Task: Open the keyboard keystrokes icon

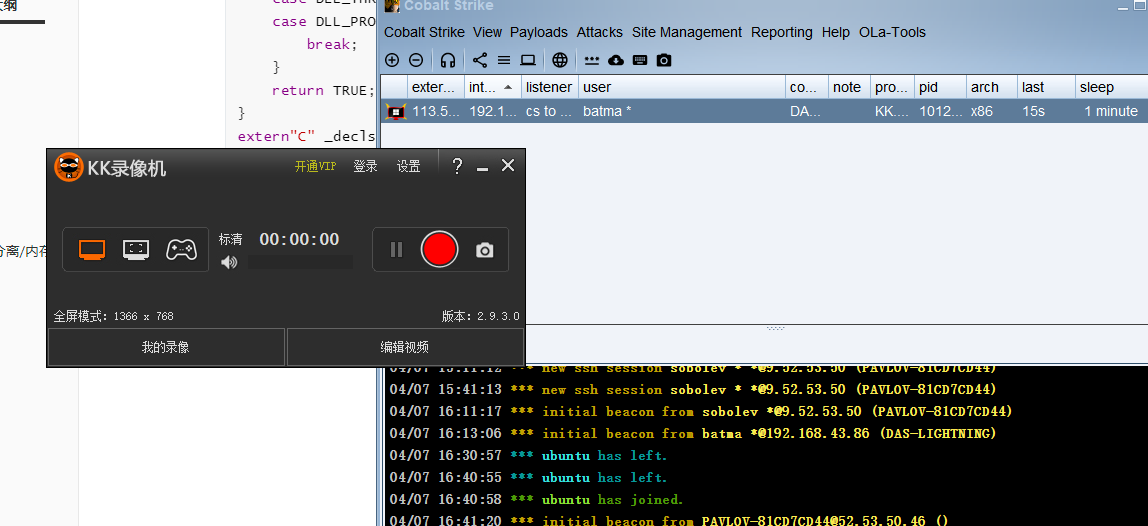Action: [640, 60]
